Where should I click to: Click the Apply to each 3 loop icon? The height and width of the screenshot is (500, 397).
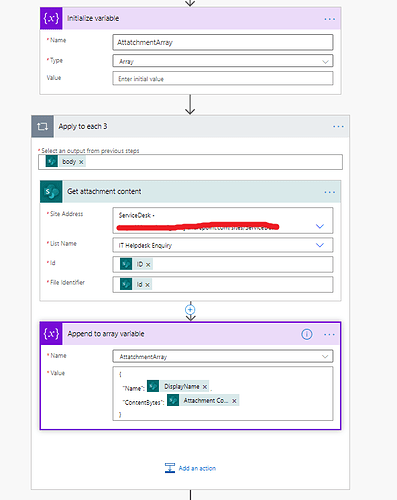42,126
